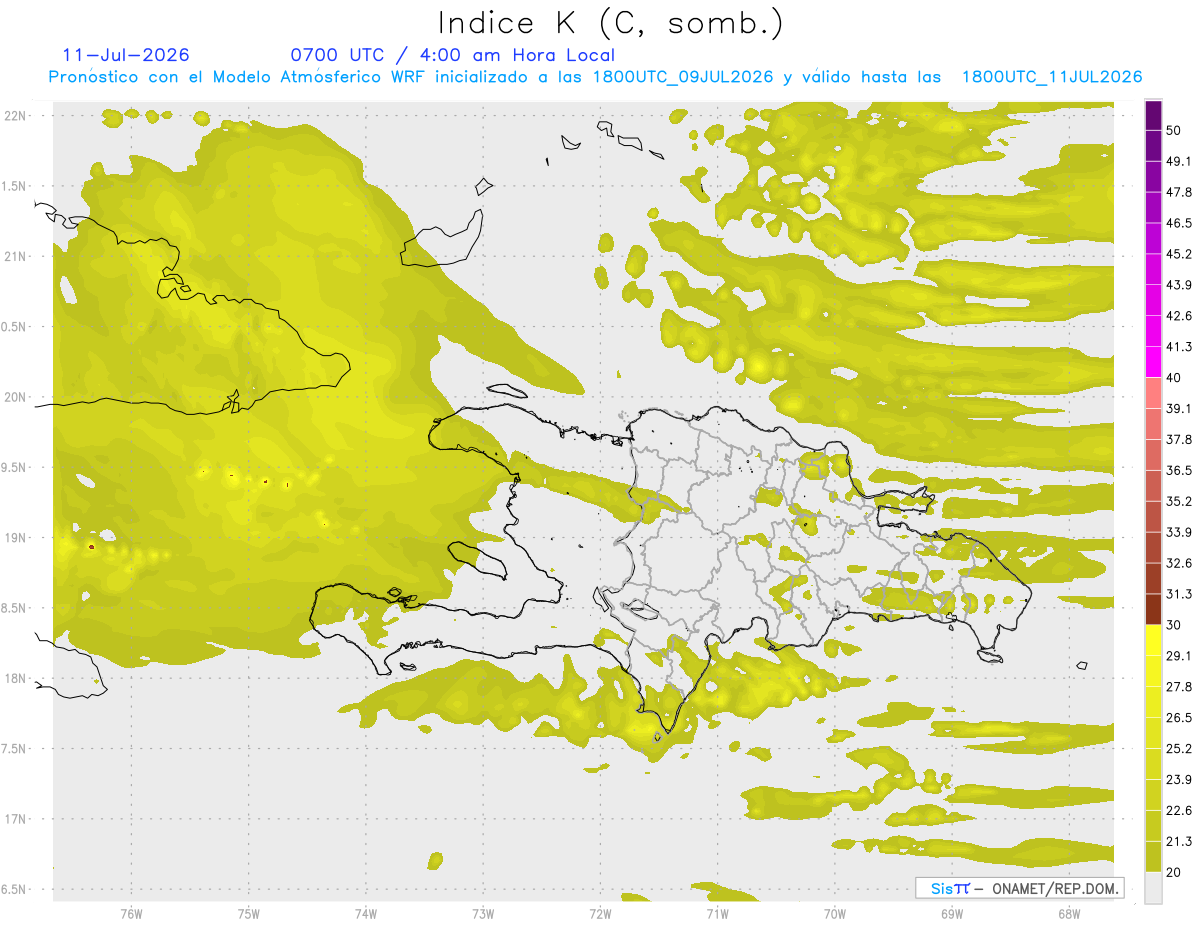Click the colorbar label '49.1'
The width and height of the screenshot is (1200, 927).
pos(1179,161)
